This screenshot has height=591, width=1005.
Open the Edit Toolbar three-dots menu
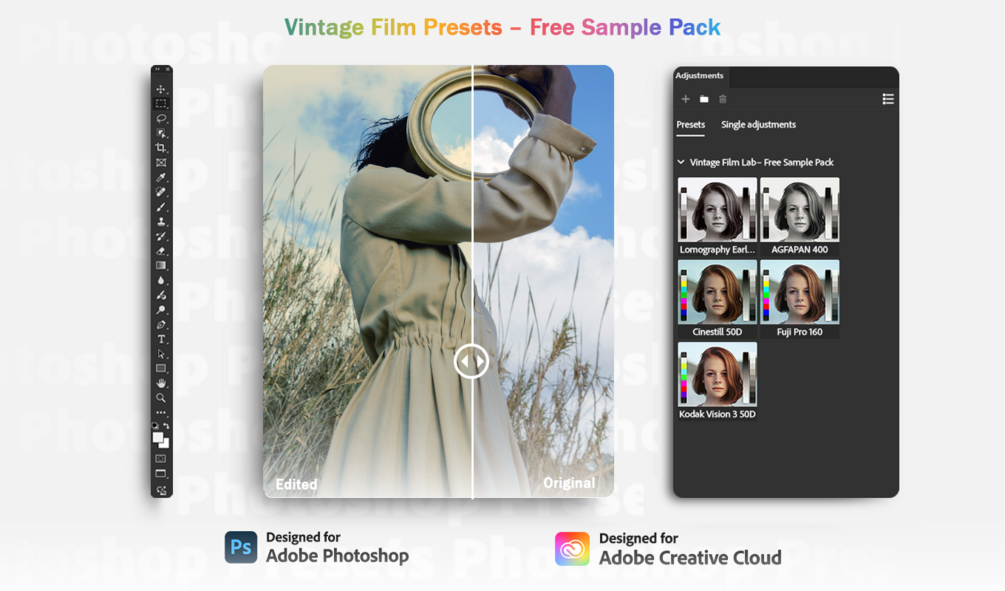[161, 412]
